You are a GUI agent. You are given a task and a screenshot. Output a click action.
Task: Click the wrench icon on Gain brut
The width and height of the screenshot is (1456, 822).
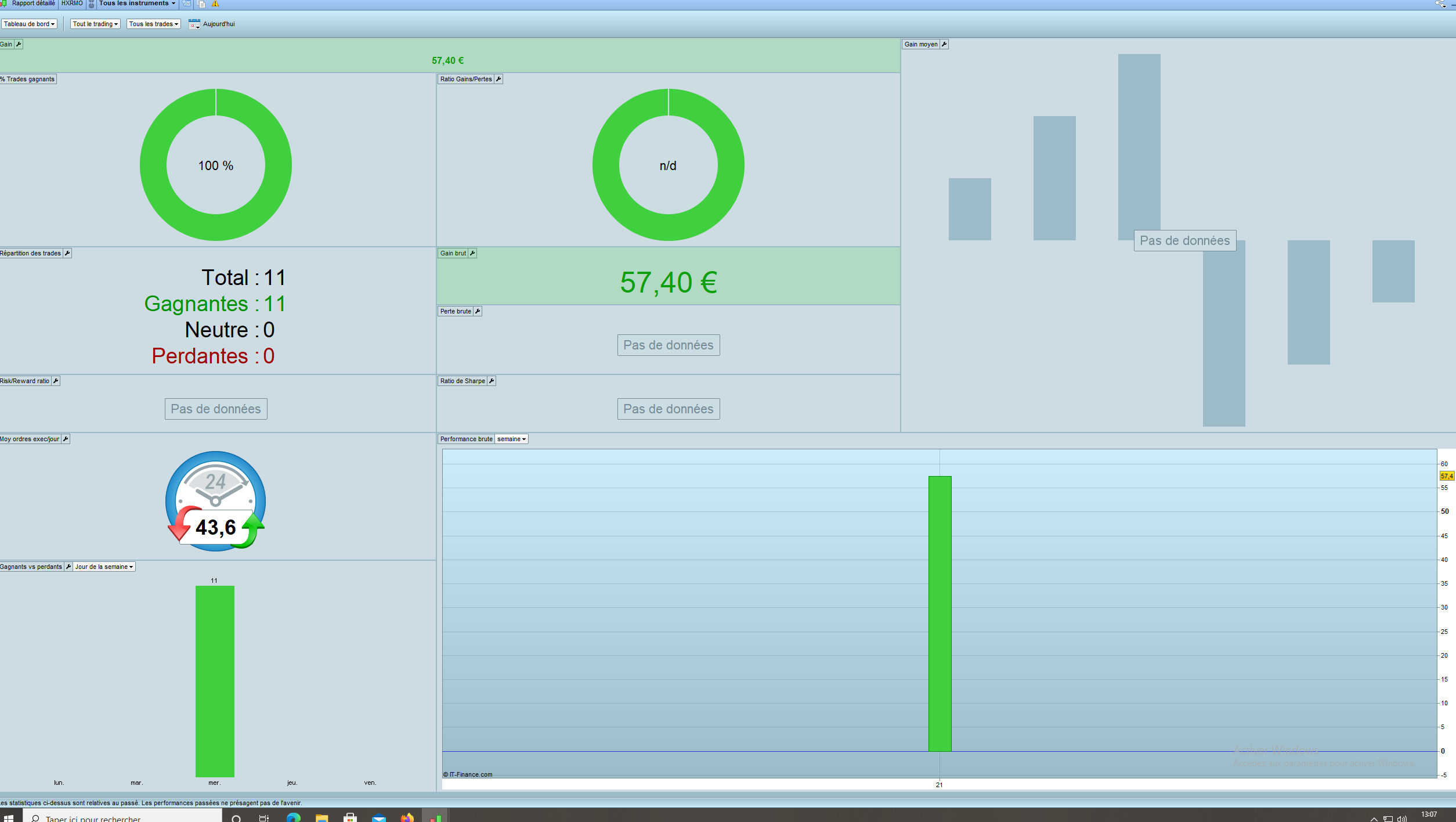click(x=472, y=253)
